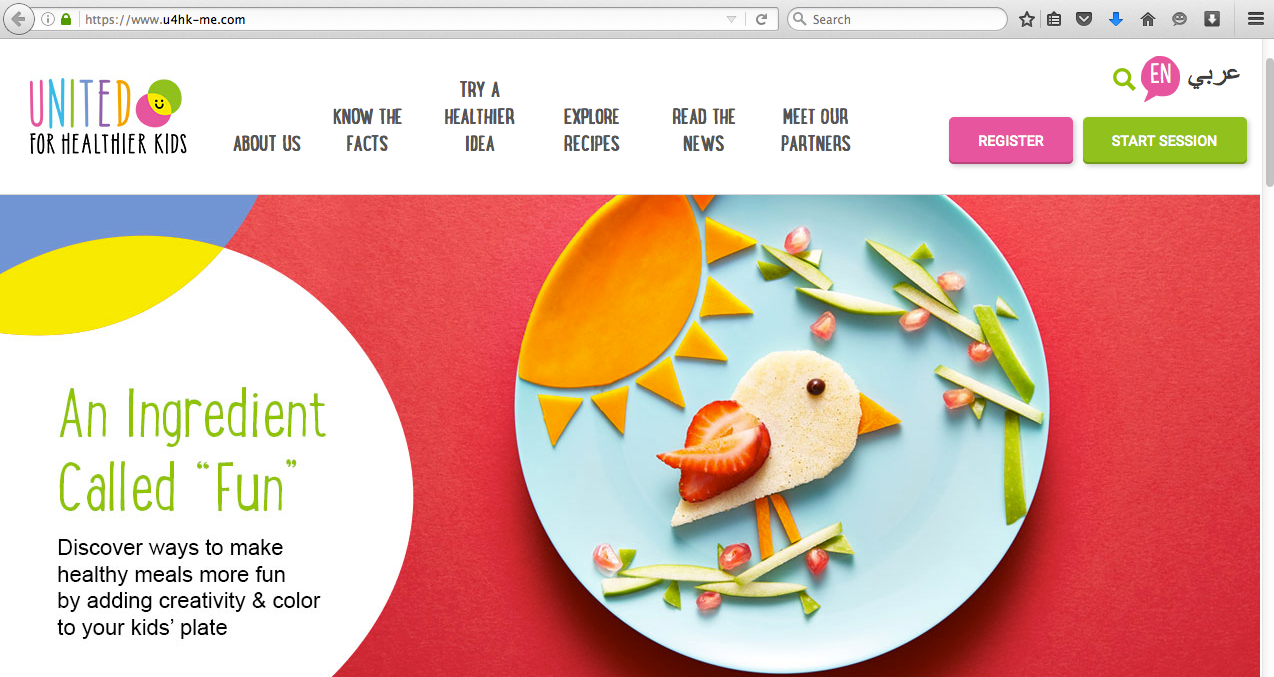Go back using the browser back arrow
The image size is (1274, 677).
(x=17, y=19)
